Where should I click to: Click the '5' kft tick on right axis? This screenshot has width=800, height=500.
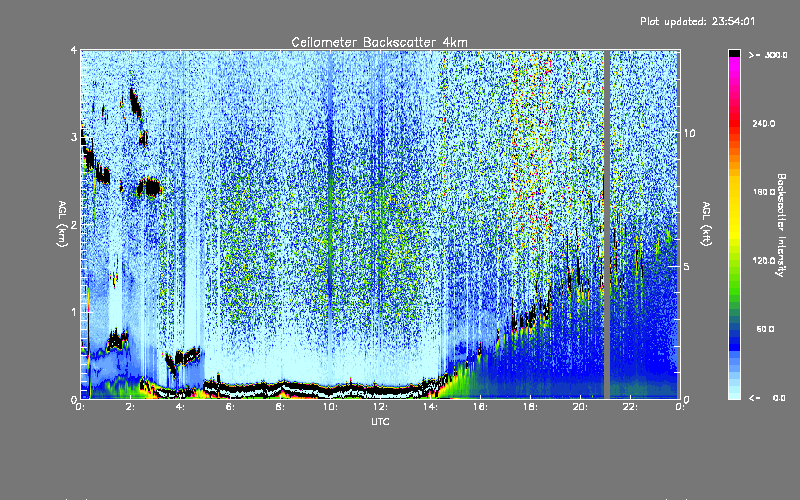click(x=686, y=266)
